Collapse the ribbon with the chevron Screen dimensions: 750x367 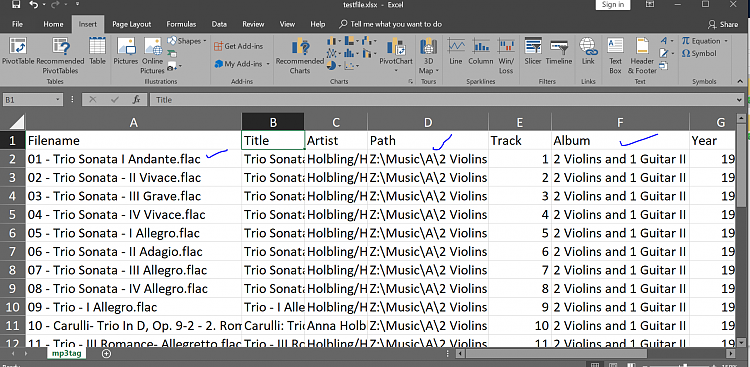(x=740, y=82)
